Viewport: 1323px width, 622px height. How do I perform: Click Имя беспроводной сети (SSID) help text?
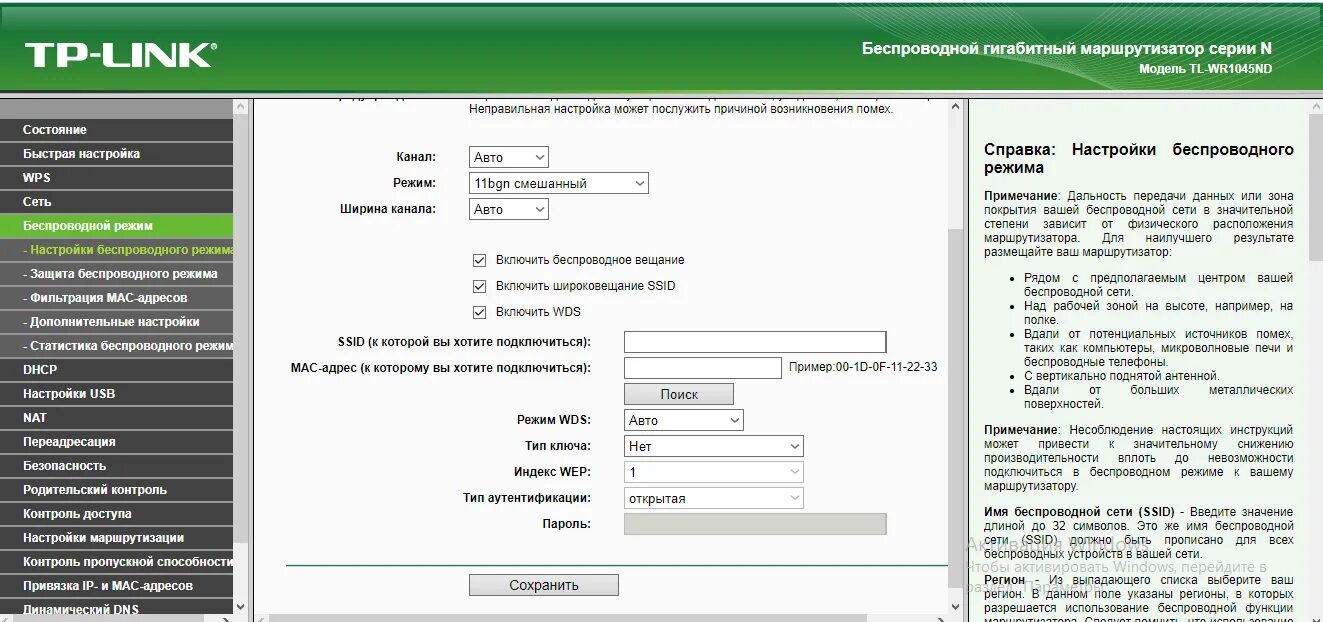[x=1079, y=511]
